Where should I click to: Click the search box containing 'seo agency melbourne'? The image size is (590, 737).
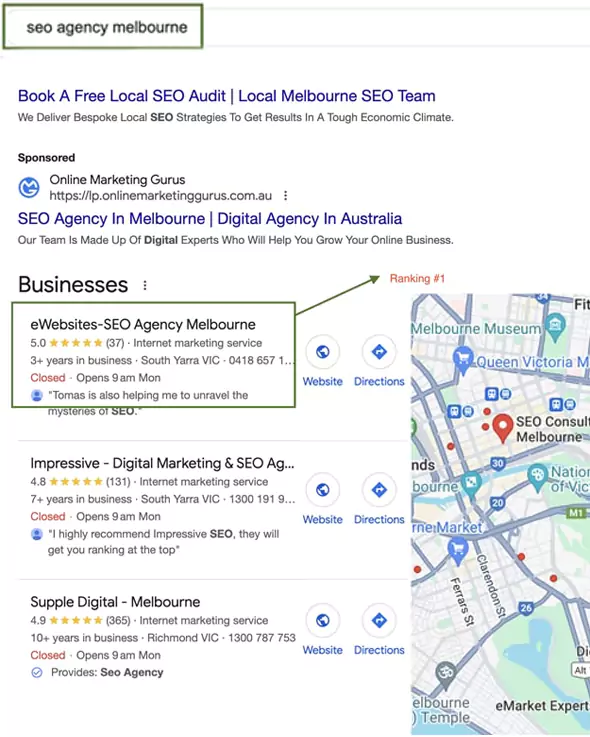pos(103,27)
